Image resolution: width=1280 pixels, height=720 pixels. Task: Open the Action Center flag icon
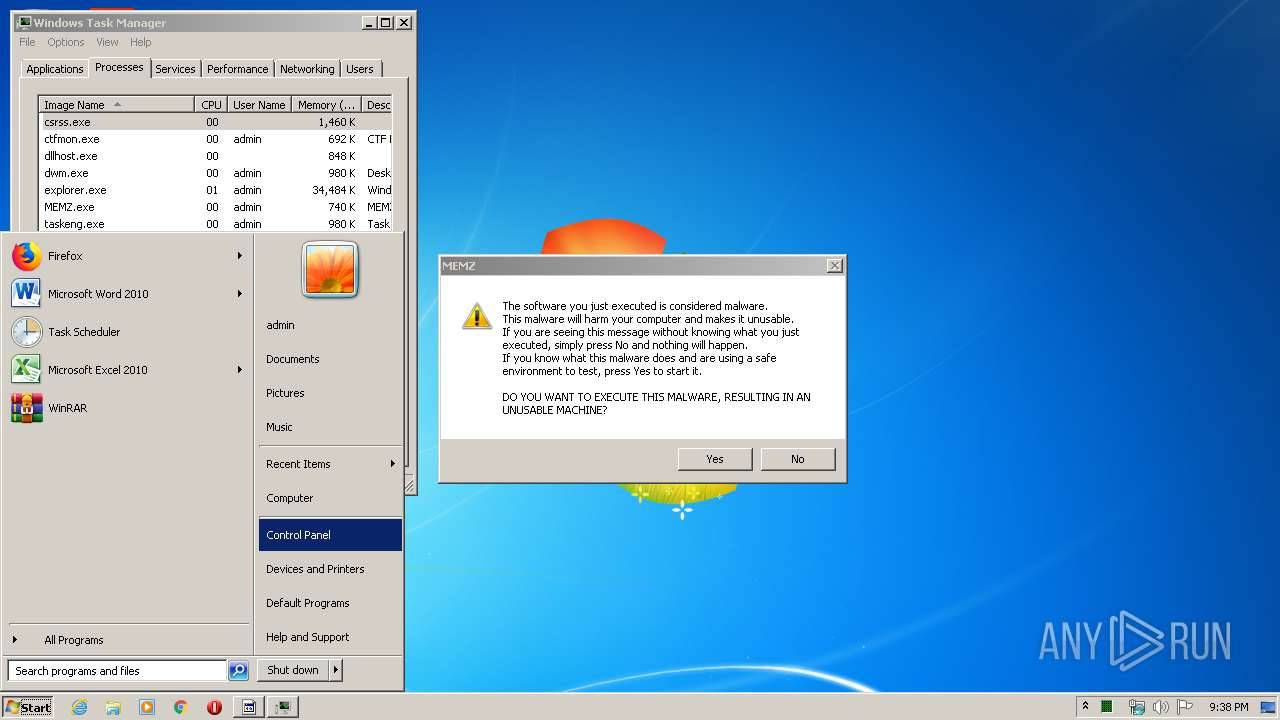point(1185,707)
